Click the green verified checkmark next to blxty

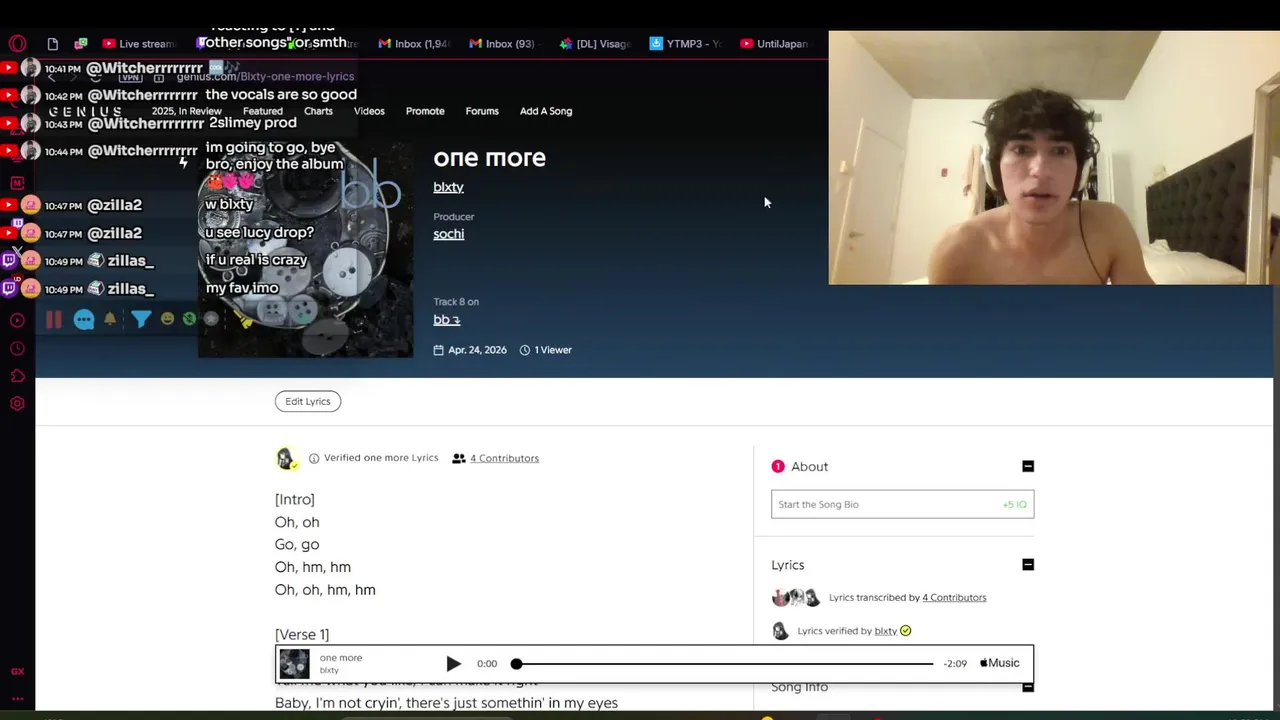pyautogui.click(x=905, y=631)
